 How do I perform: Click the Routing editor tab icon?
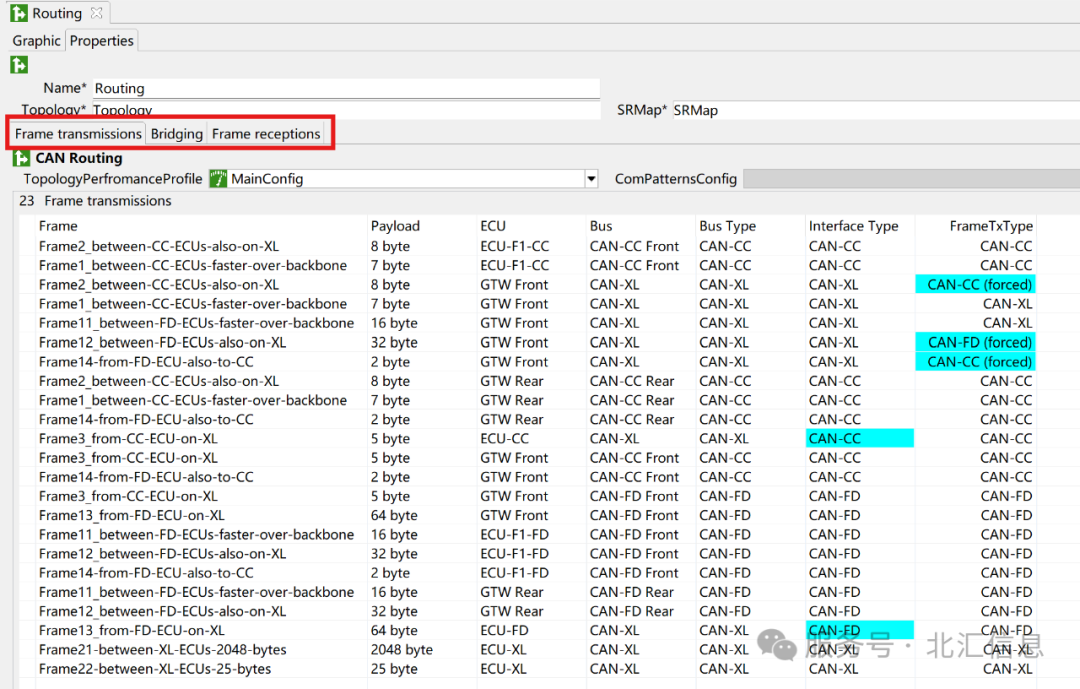click(19, 13)
